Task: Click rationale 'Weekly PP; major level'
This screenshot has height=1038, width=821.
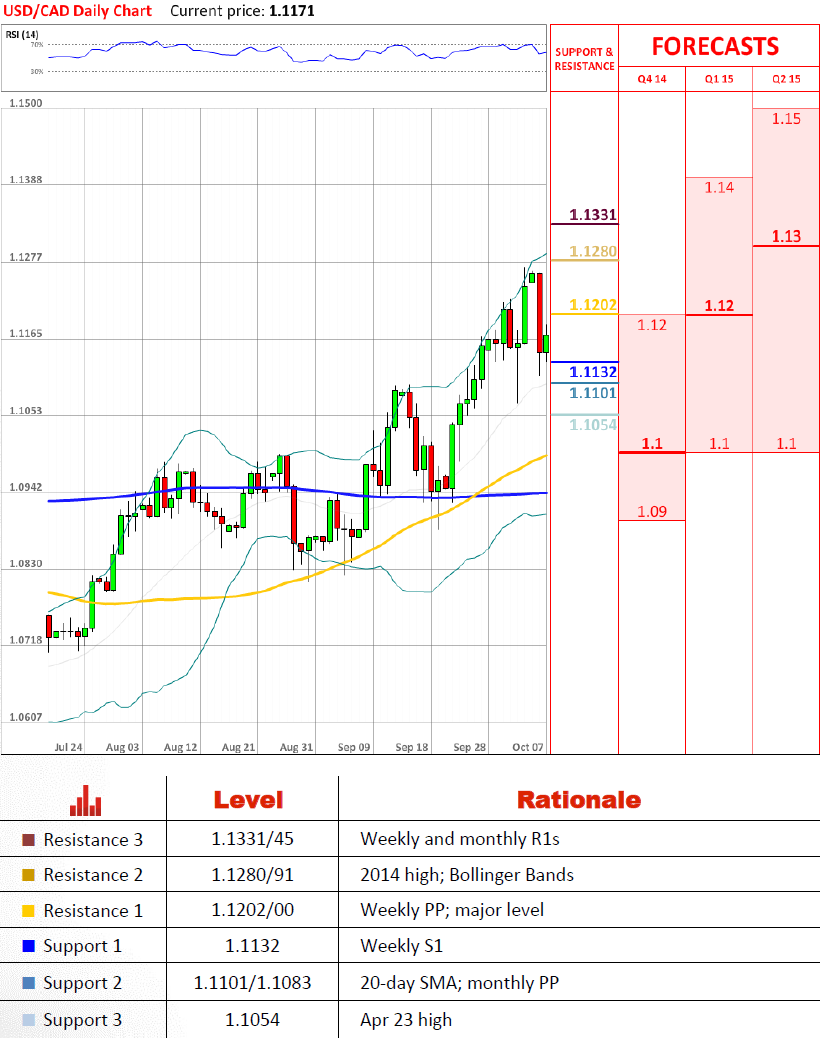Action: (x=452, y=910)
